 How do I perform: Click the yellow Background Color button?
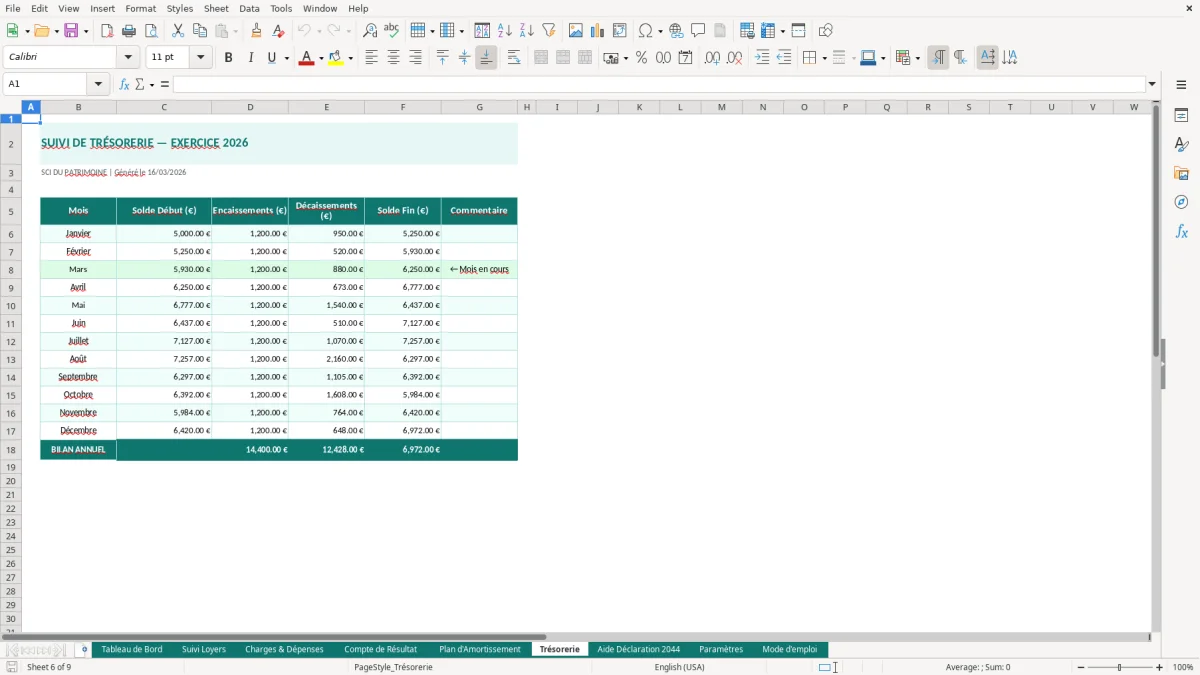pos(335,58)
